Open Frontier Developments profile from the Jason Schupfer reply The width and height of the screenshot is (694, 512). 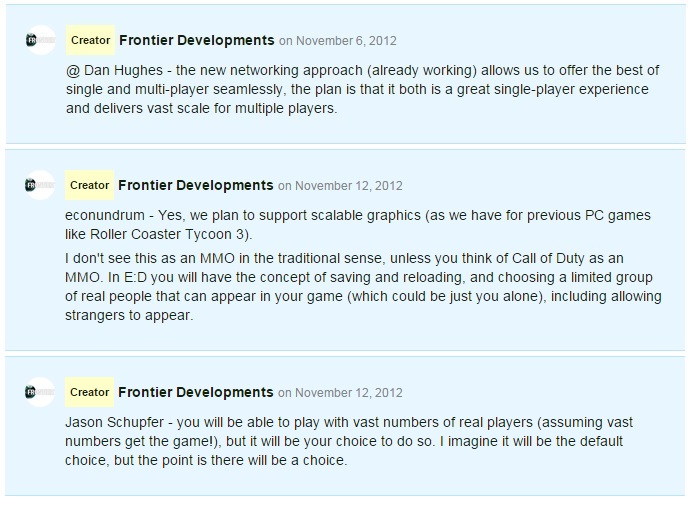coord(196,392)
